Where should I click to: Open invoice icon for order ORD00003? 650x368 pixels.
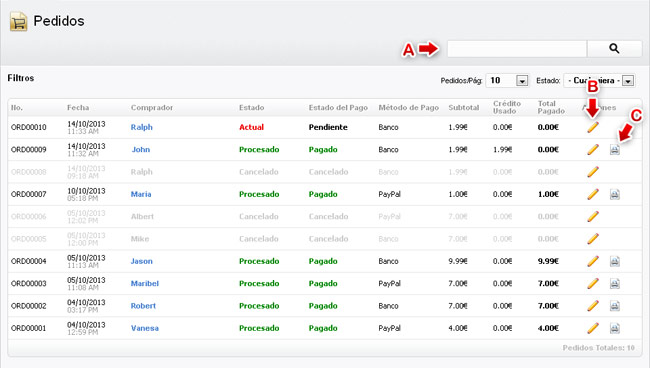(x=615, y=284)
